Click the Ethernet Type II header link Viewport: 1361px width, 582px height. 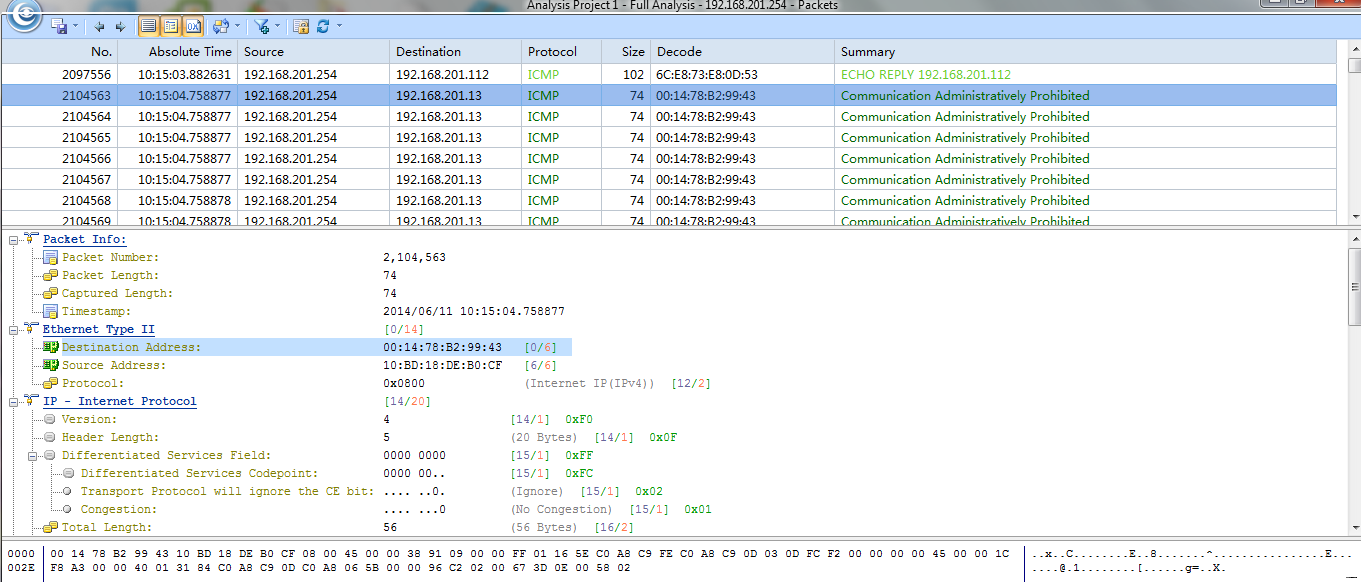point(98,329)
